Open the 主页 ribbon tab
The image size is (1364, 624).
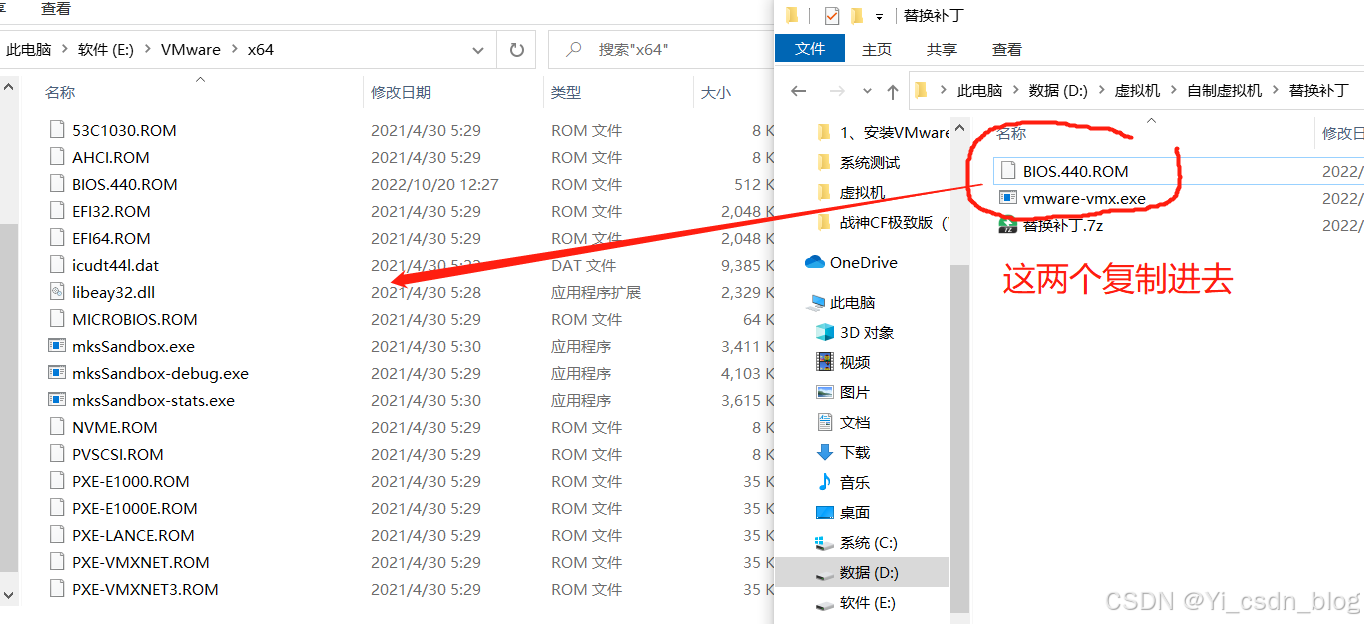(877, 49)
